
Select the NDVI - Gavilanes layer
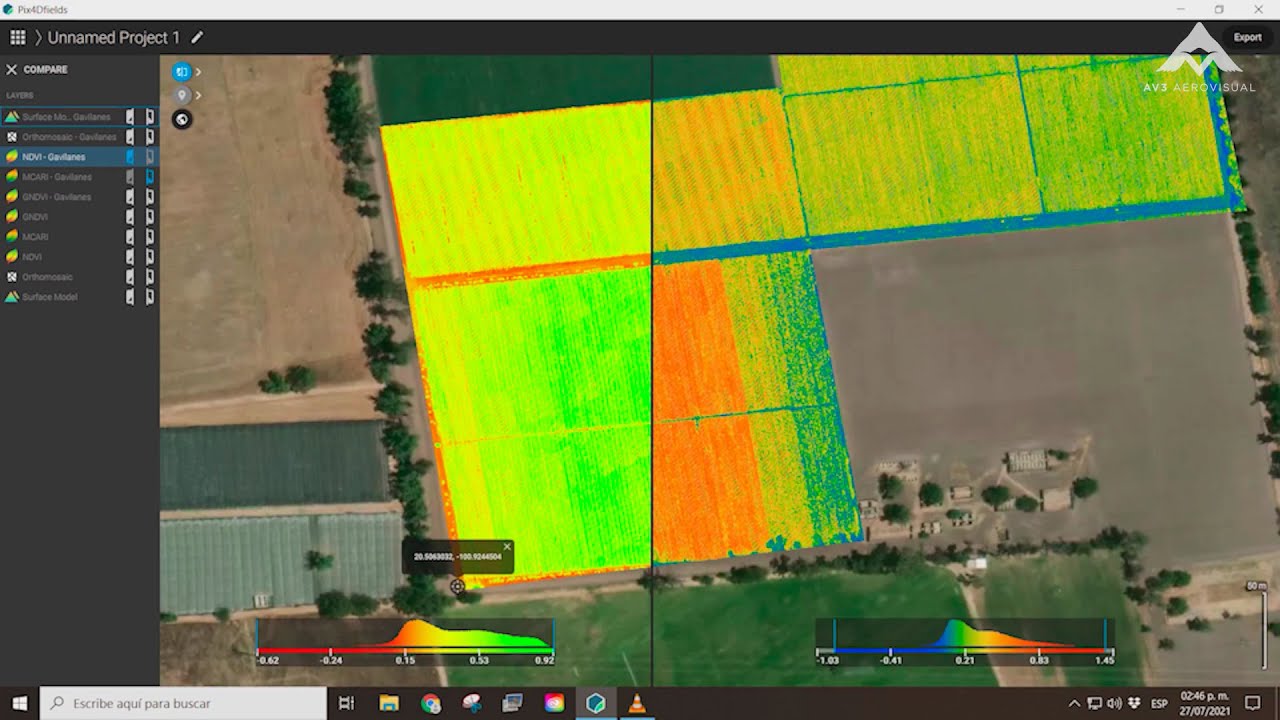click(54, 157)
